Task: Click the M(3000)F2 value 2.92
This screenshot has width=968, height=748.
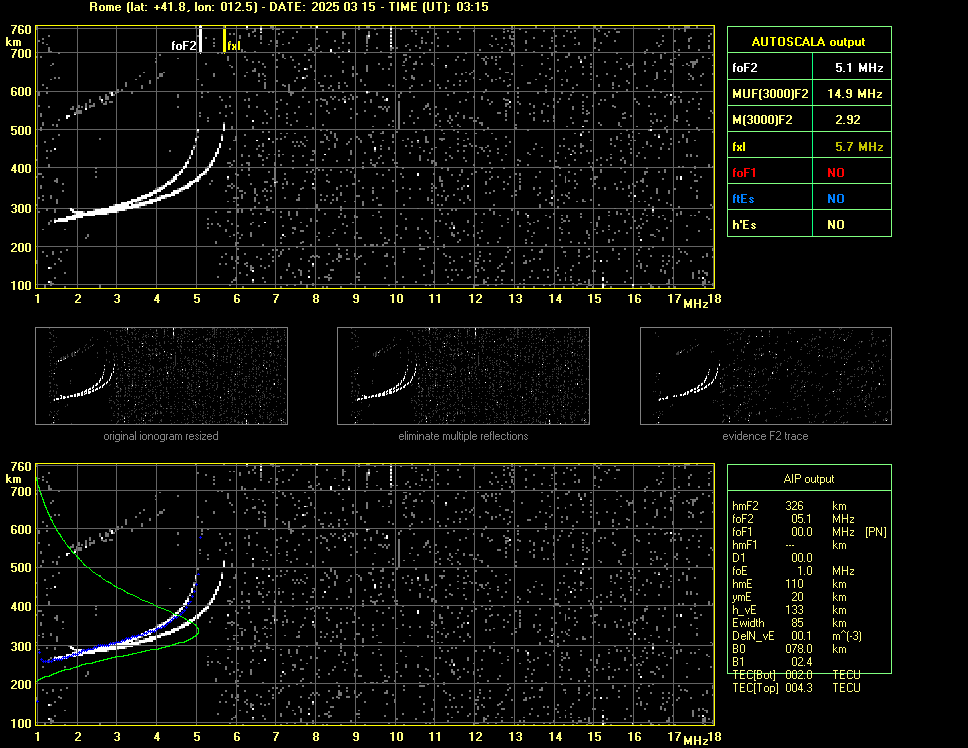Action: [848, 120]
